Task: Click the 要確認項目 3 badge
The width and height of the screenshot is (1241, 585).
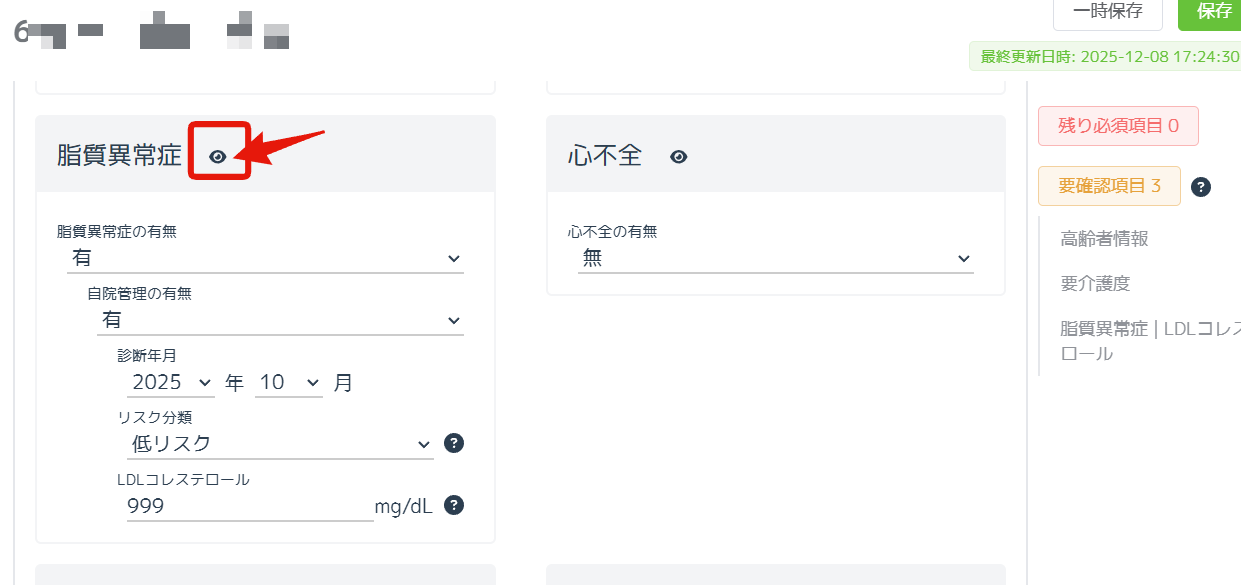Action: [x=1109, y=186]
